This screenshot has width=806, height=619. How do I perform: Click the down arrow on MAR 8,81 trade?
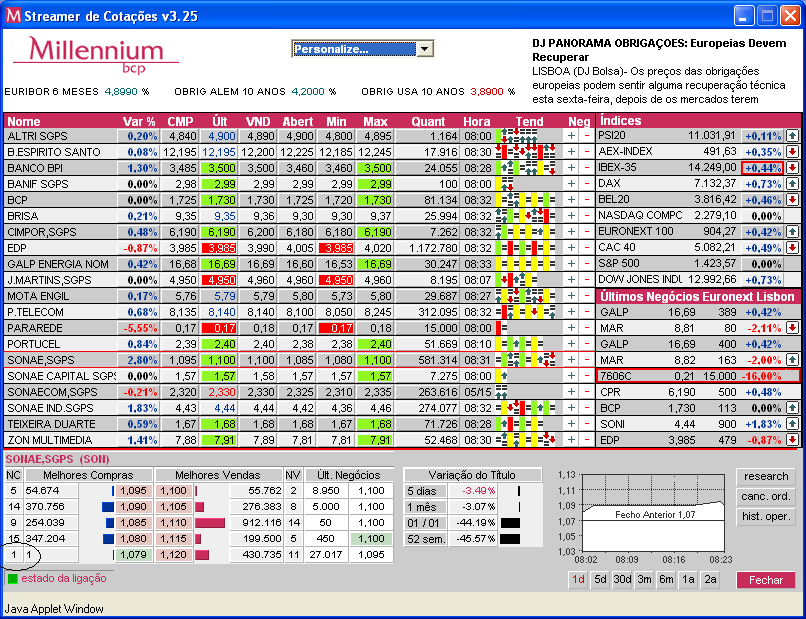[x=792, y=328]
